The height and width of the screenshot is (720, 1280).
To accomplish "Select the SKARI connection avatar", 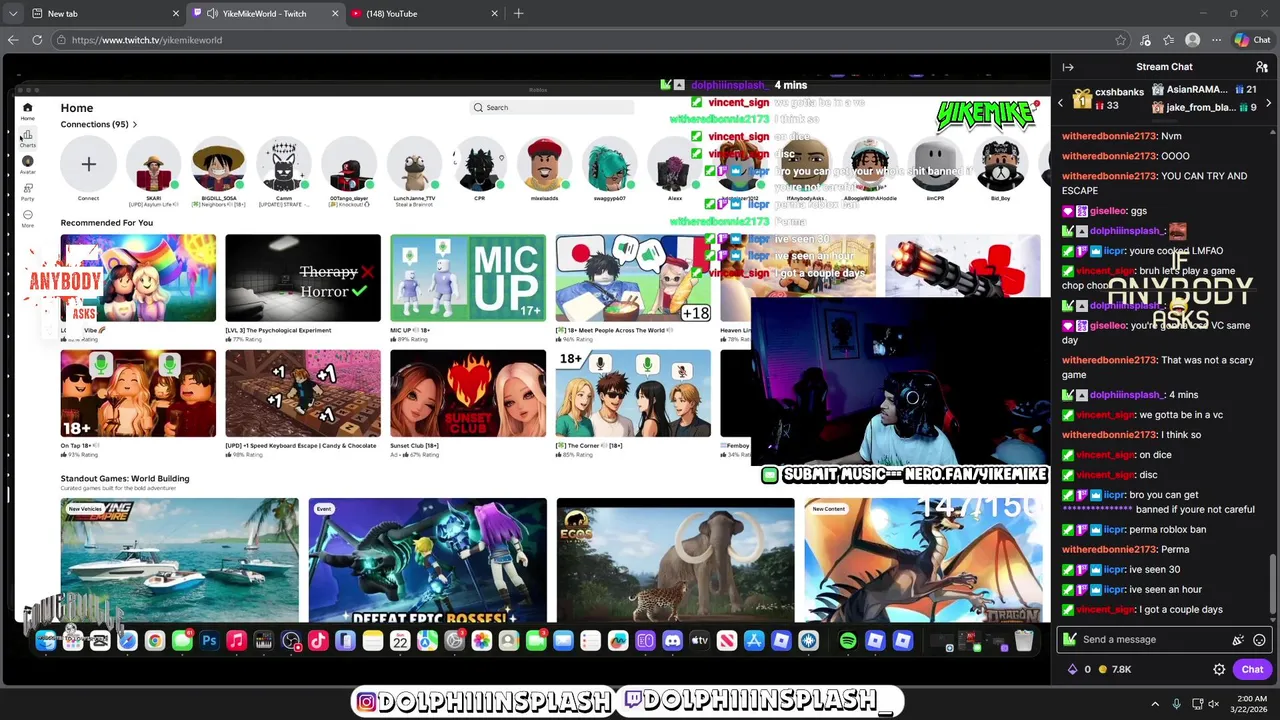I will [153, 164].
